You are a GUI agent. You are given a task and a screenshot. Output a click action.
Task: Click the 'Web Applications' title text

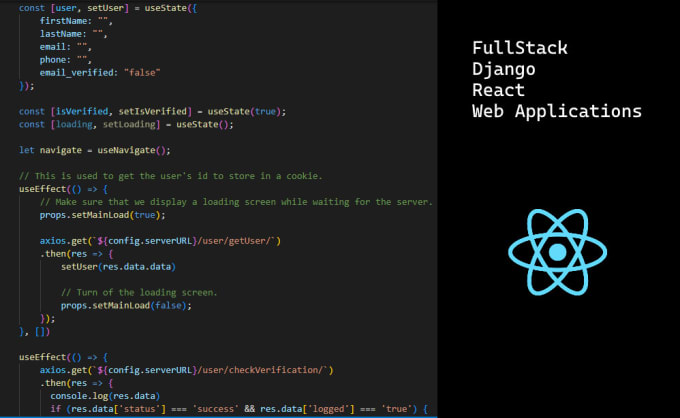click(x=557, y=112)
